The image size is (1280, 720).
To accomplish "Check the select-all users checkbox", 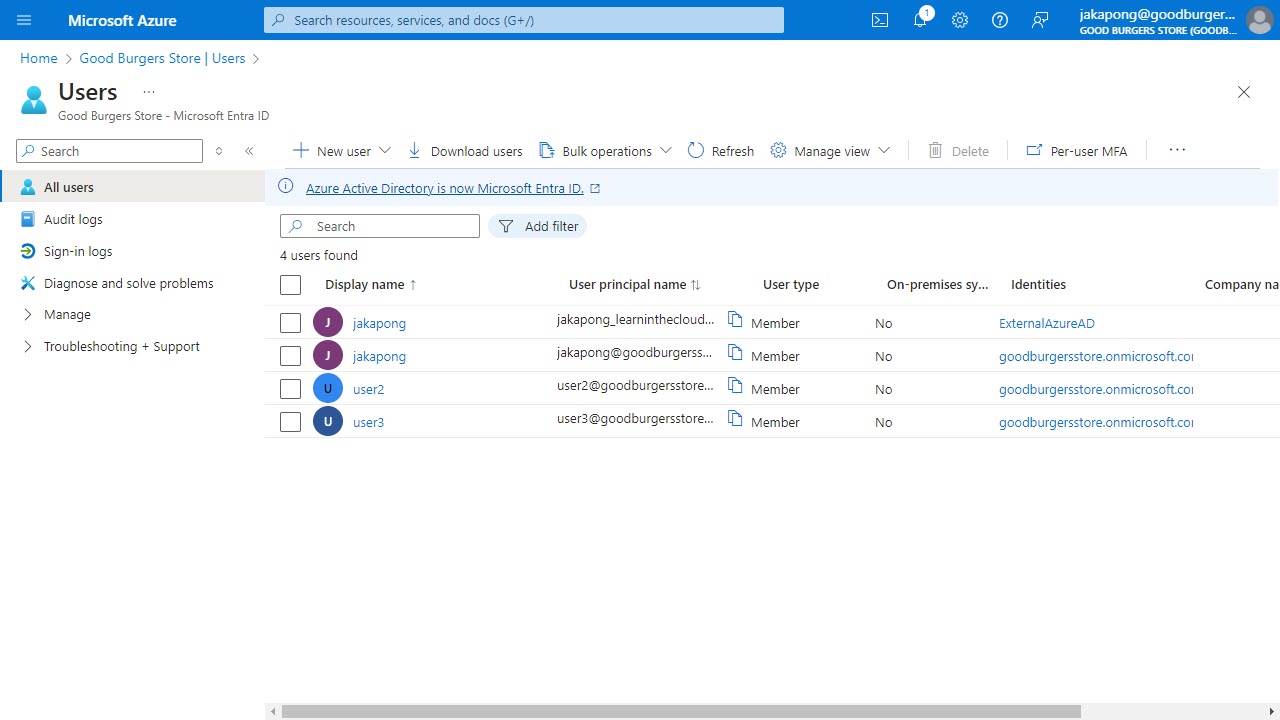I will tap(290, 285).
